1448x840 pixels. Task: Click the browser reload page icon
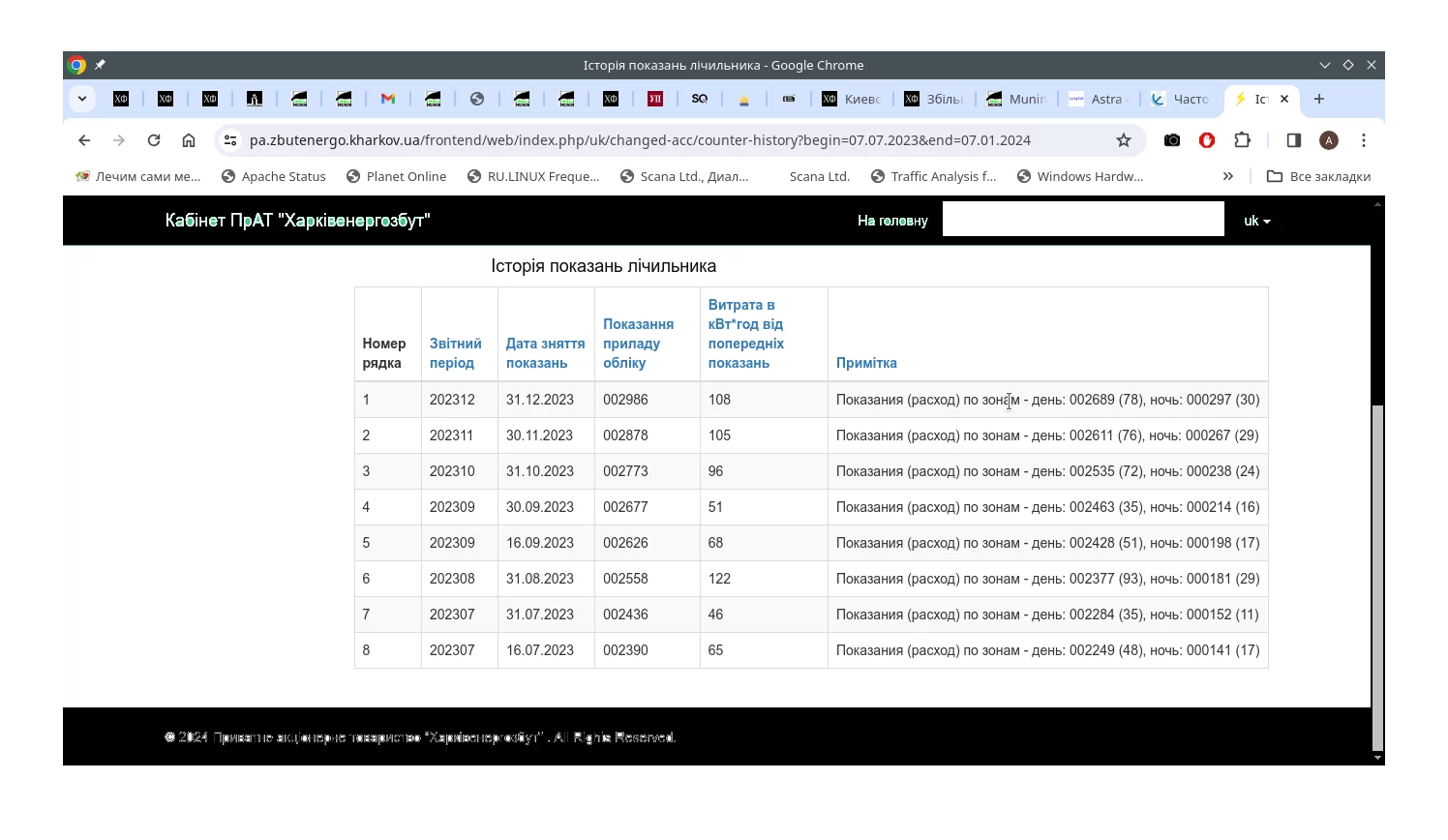tap(154, 140)
